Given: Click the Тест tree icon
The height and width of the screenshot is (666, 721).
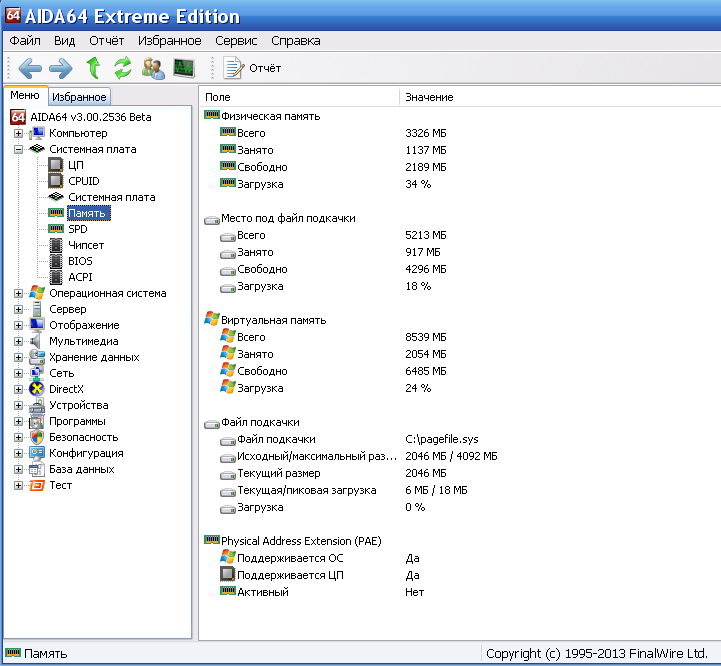Looking at the screenshot, I should click(37, 486).
